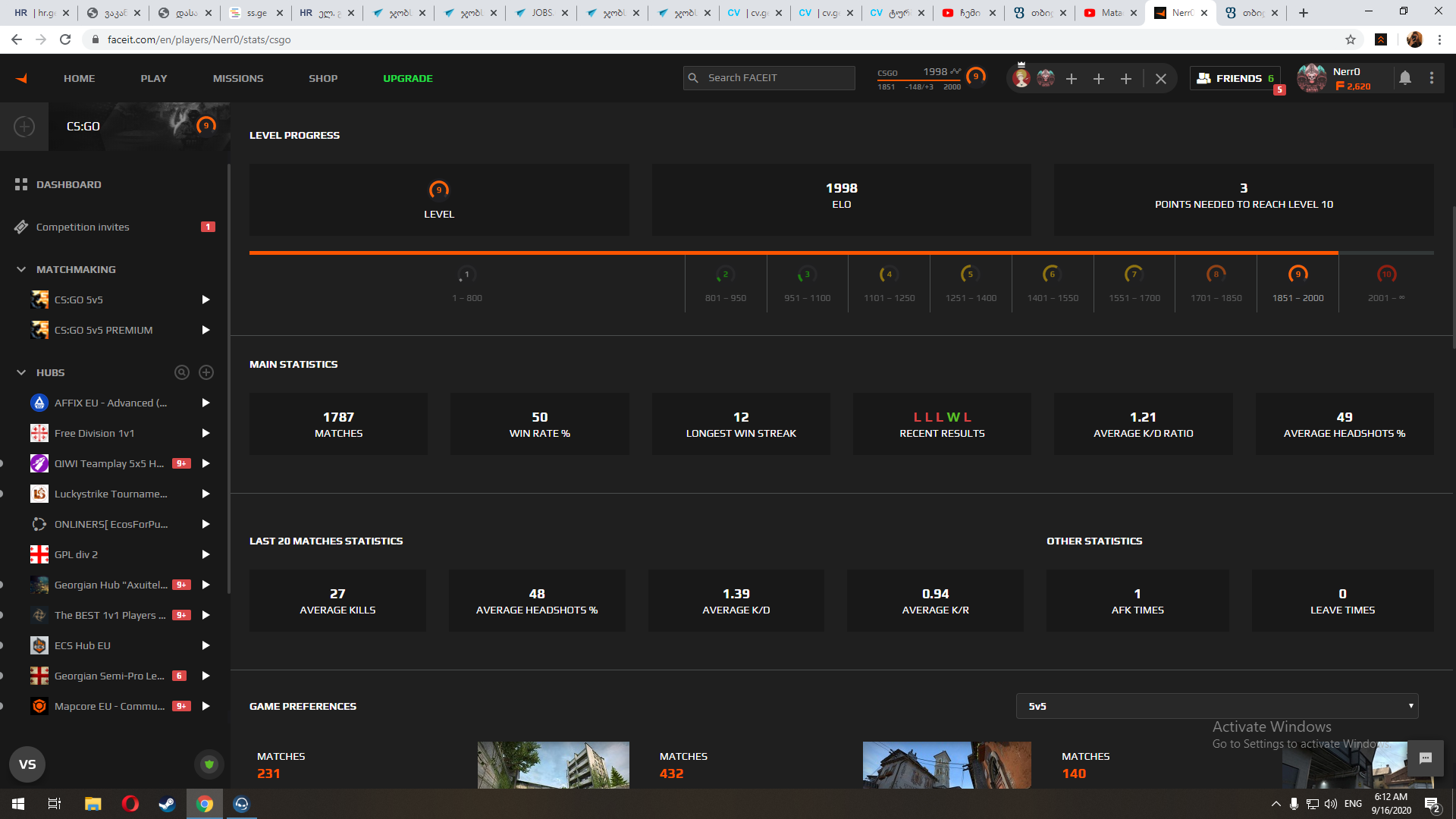The image size is (1456, 819).
Task: Close the party panel with X
Action: coord(1160,79)
